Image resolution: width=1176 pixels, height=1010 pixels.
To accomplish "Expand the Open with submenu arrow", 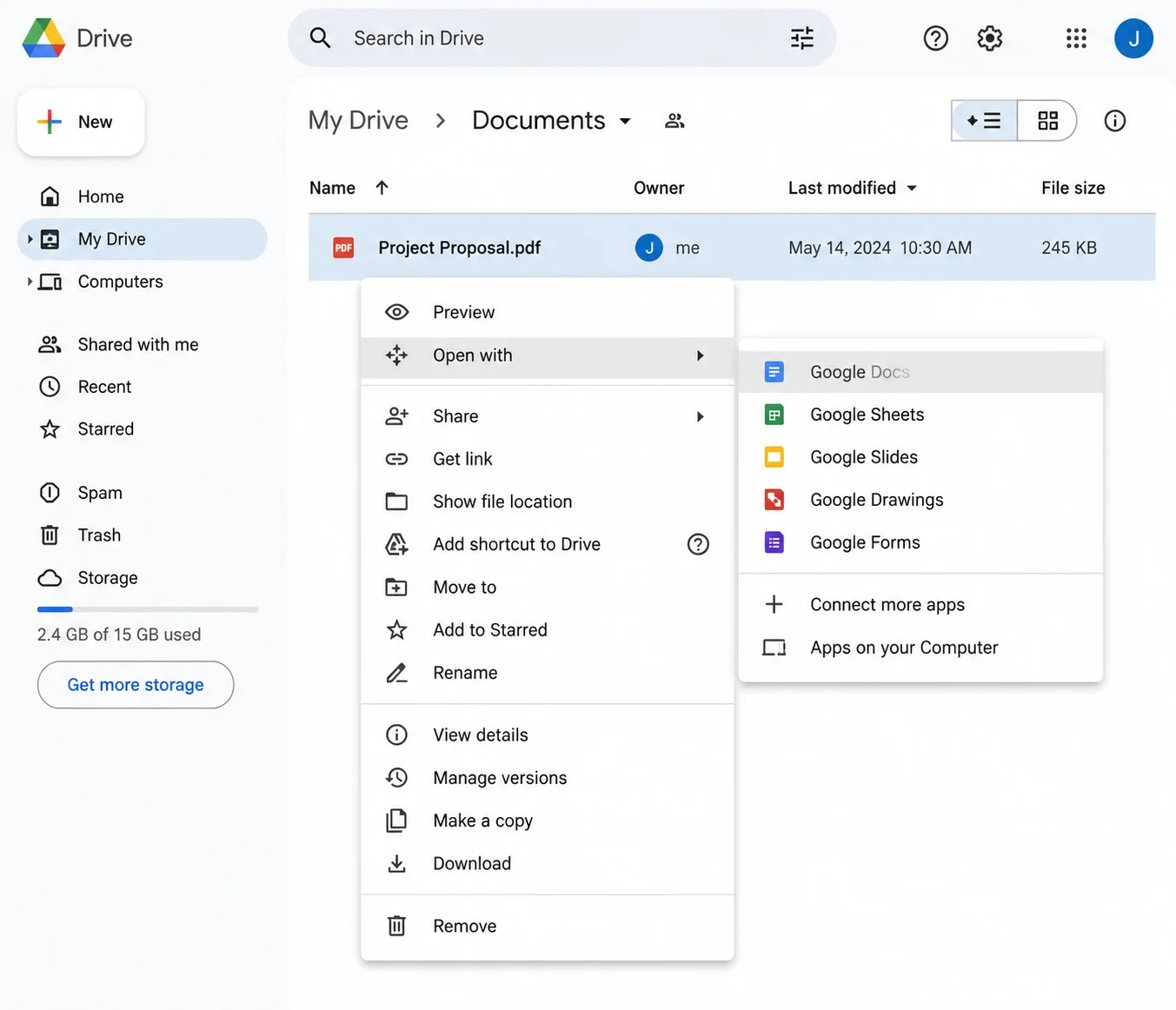I will click(701, 355).
